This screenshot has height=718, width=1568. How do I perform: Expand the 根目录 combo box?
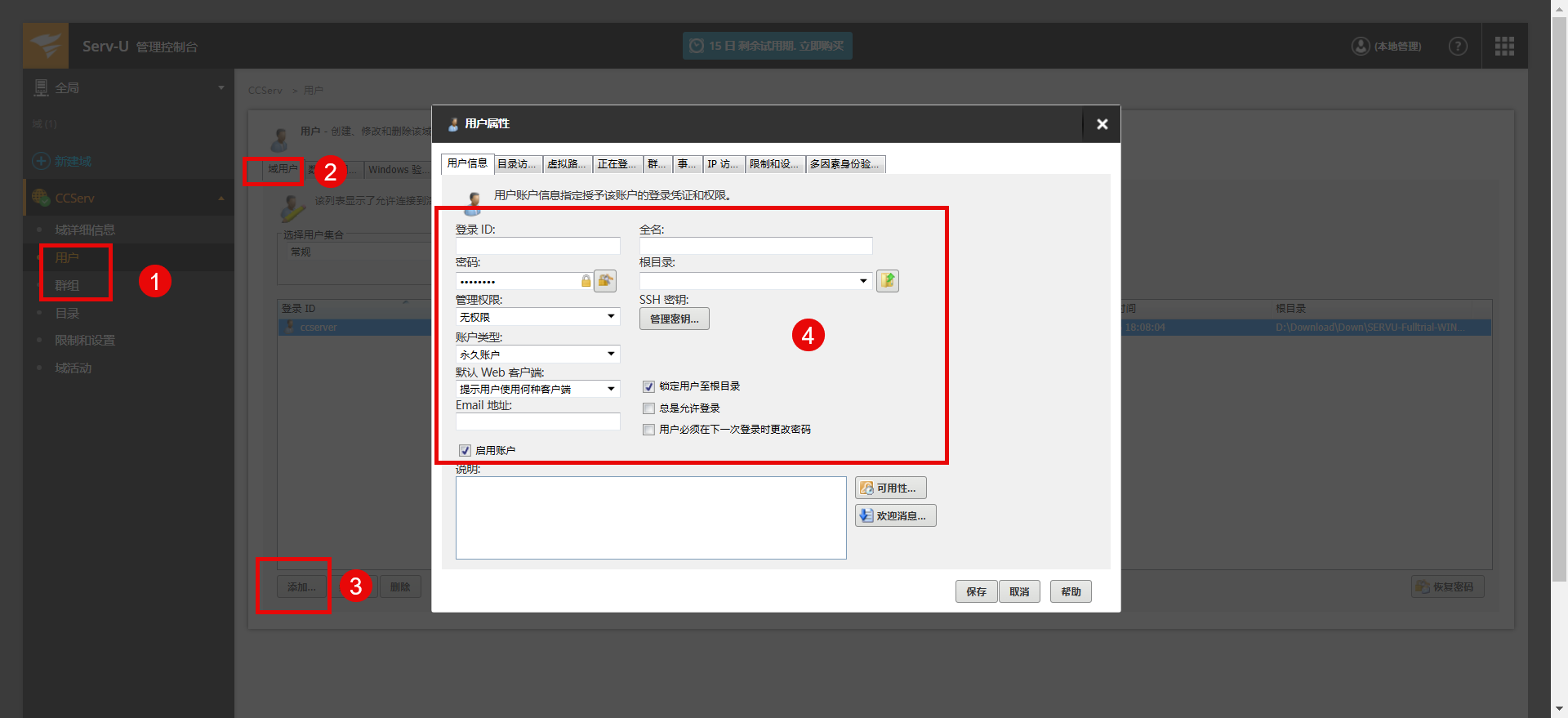[x=863, y=281]
